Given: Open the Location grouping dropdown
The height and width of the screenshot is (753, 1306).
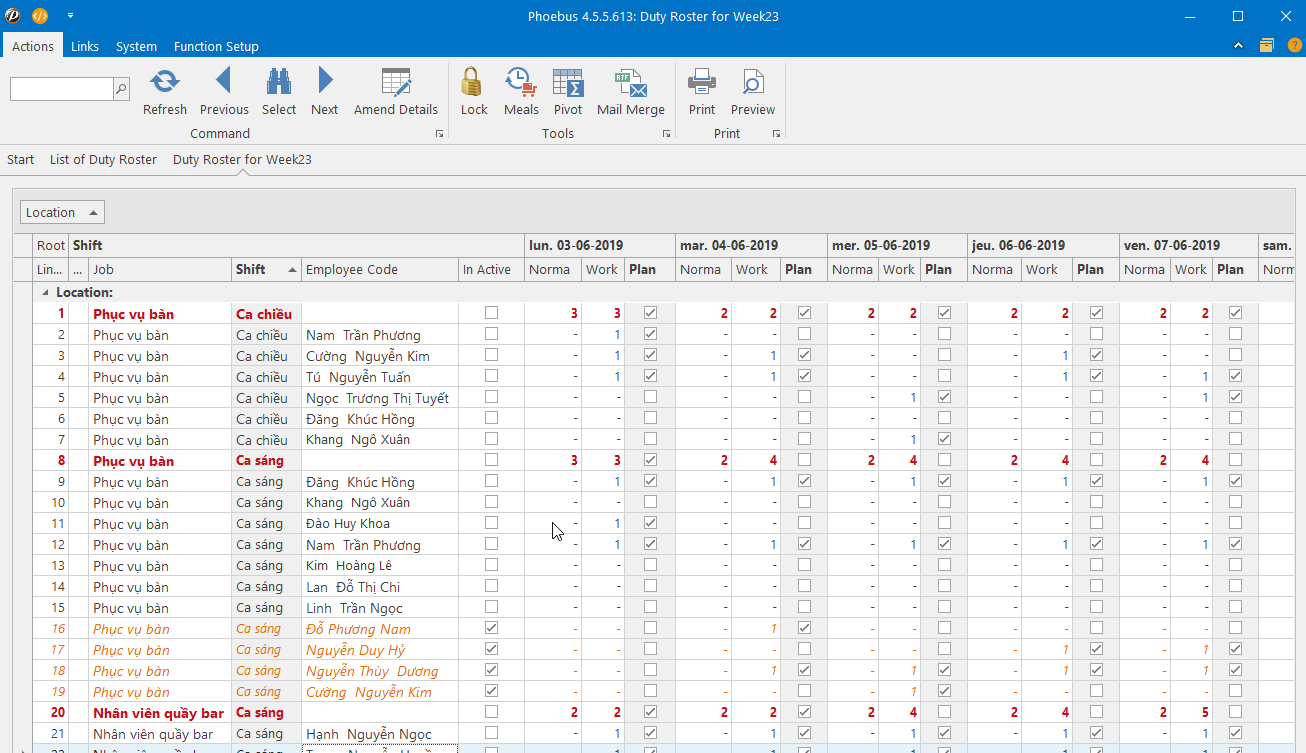Looking at the screenshot, I should coord(62,212).
